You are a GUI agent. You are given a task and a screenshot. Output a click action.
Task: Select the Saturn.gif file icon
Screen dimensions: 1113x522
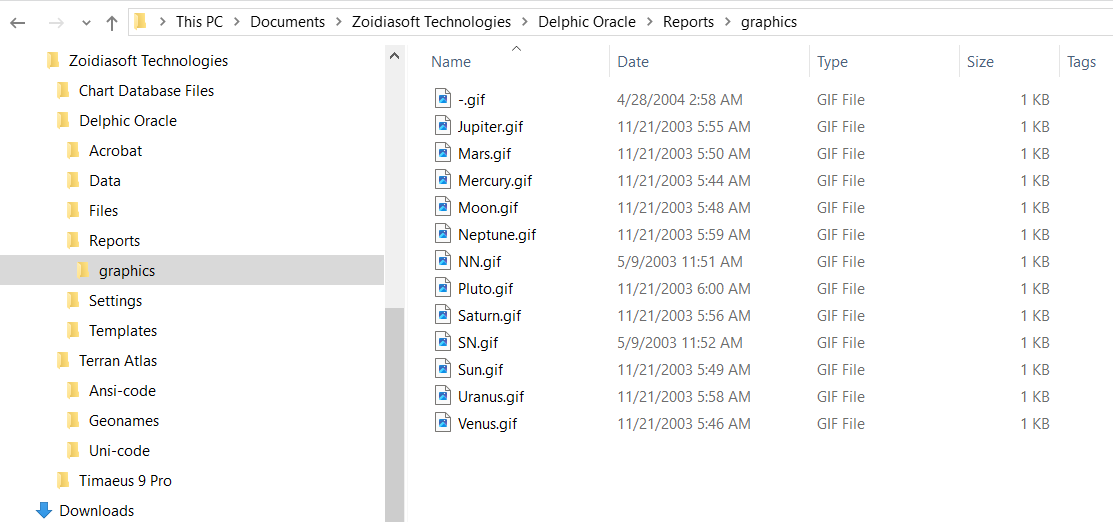(443, 315)
